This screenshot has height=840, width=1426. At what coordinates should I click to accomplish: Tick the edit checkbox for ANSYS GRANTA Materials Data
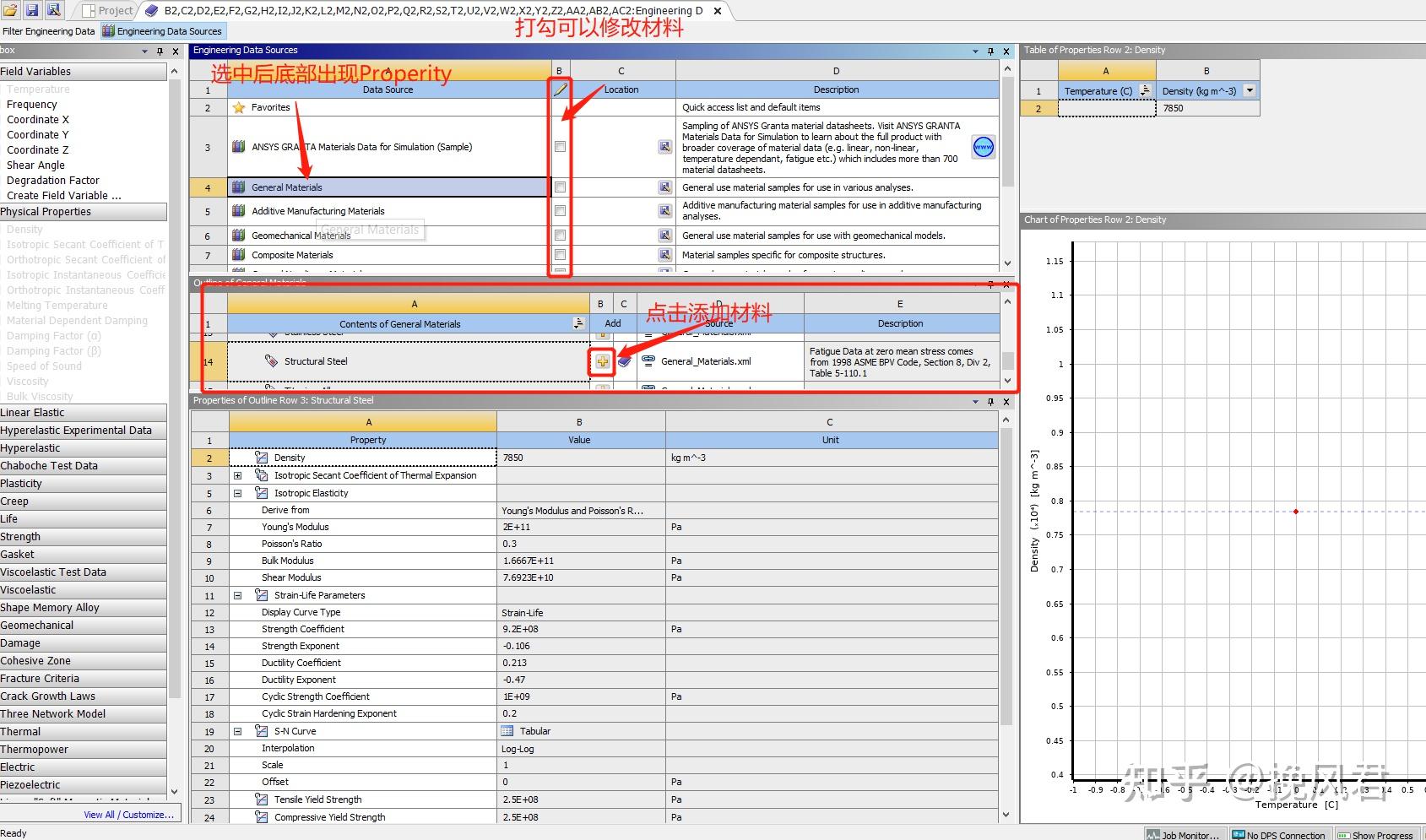pos(560,147)
